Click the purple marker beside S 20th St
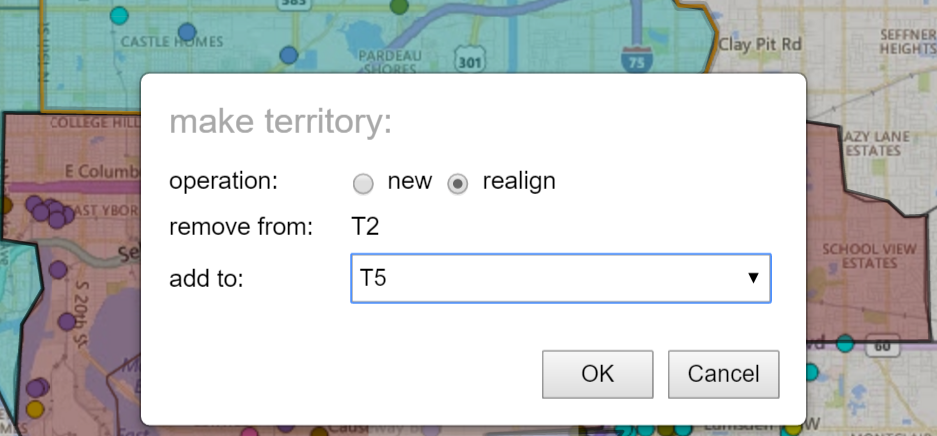937x436 pixels. 67,322
